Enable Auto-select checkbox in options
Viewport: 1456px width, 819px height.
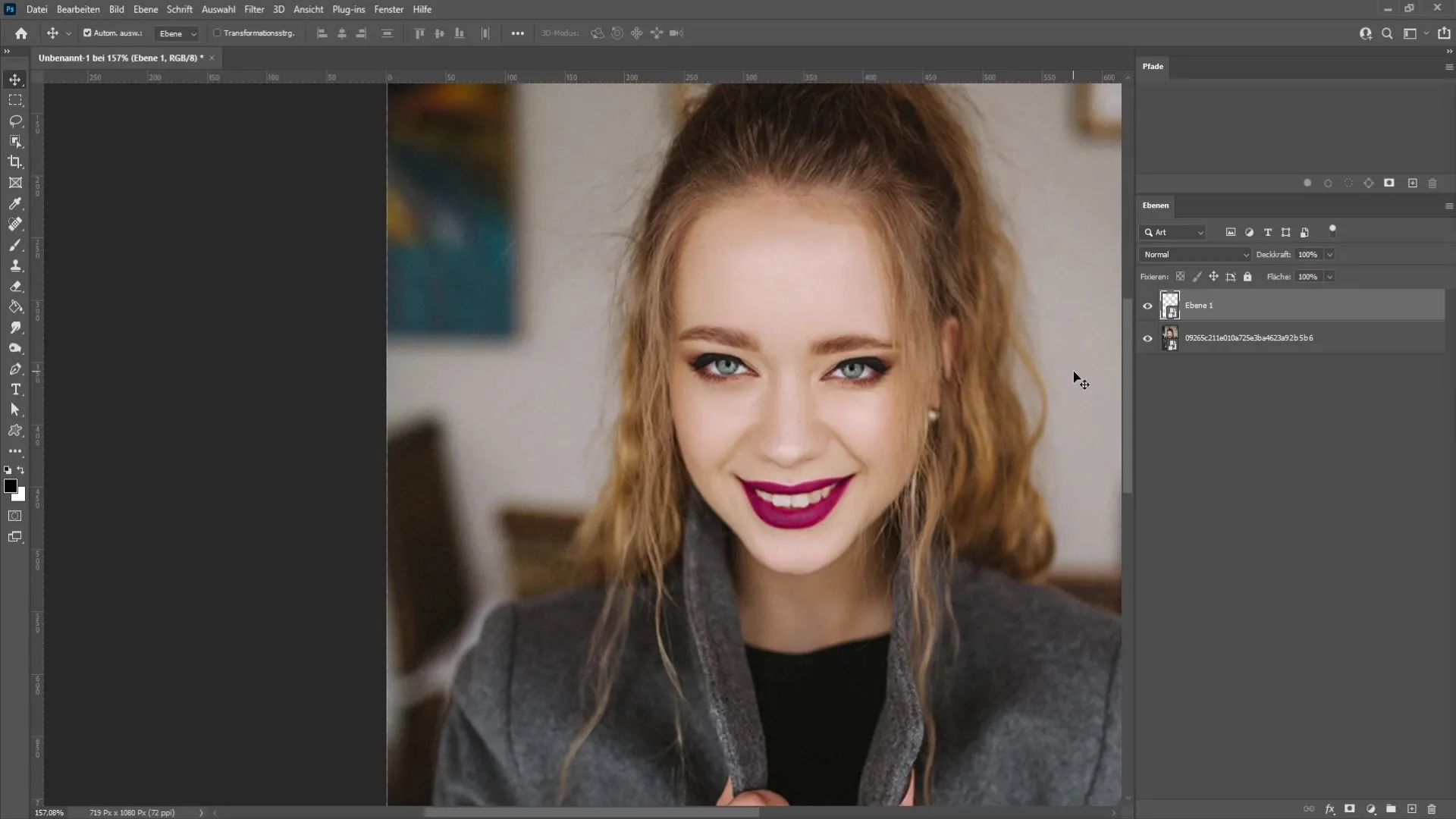87,33
